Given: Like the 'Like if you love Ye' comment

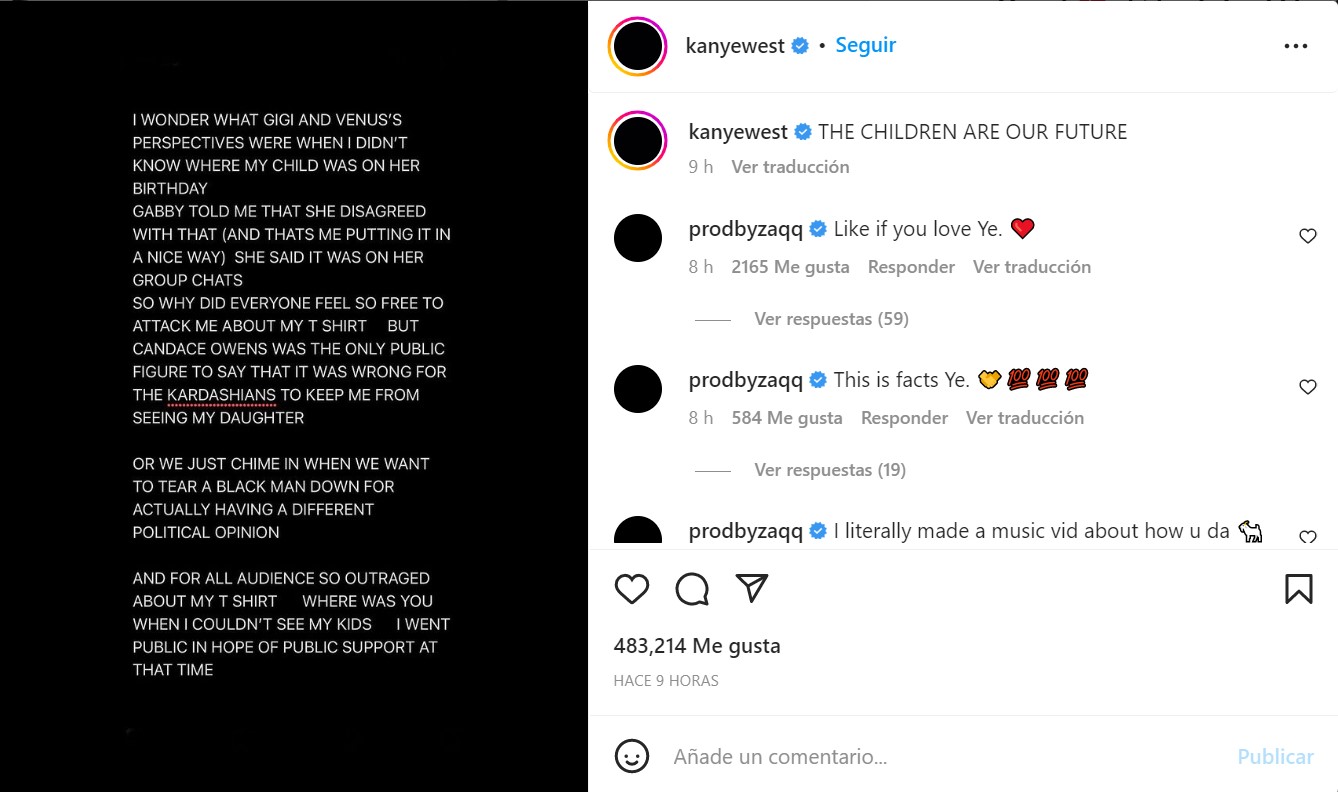Looking at the screenshot, I should pyautogui.click(x=1307, y=236).
